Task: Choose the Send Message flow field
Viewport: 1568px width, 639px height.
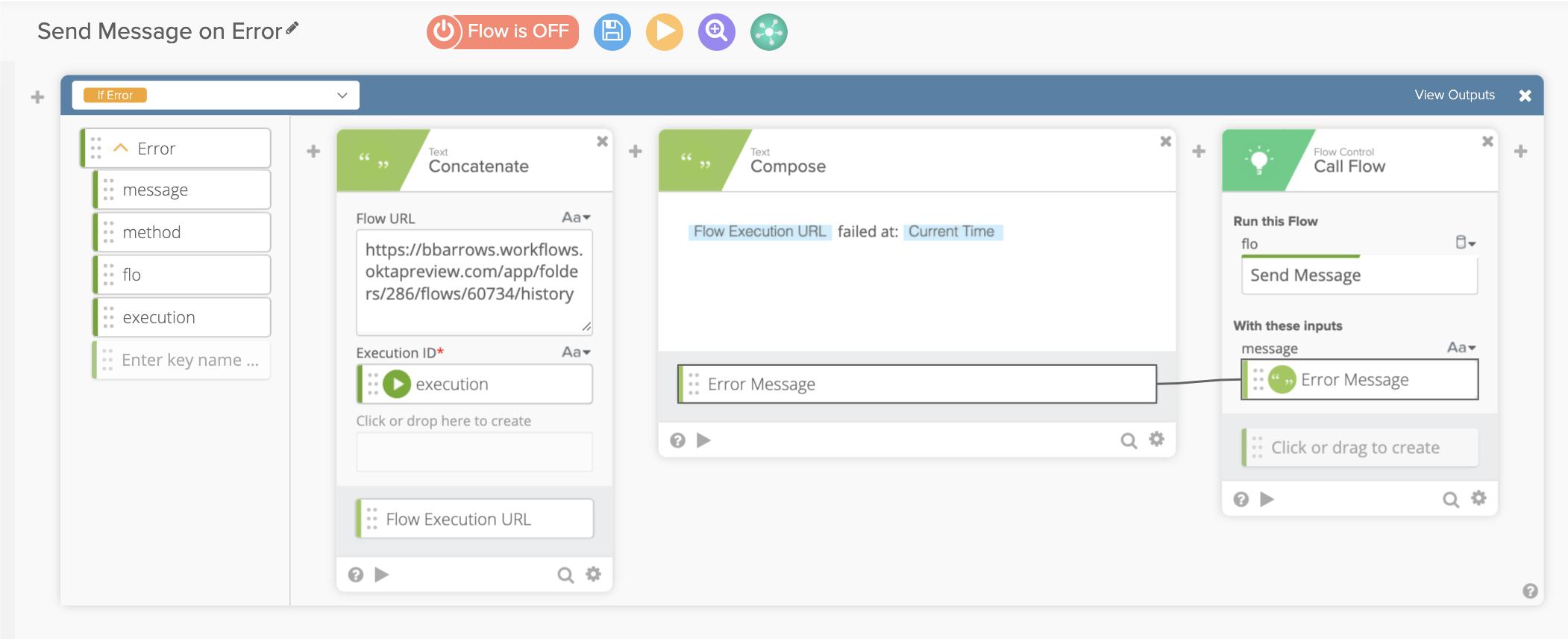Action: [x=1358, y=275]
